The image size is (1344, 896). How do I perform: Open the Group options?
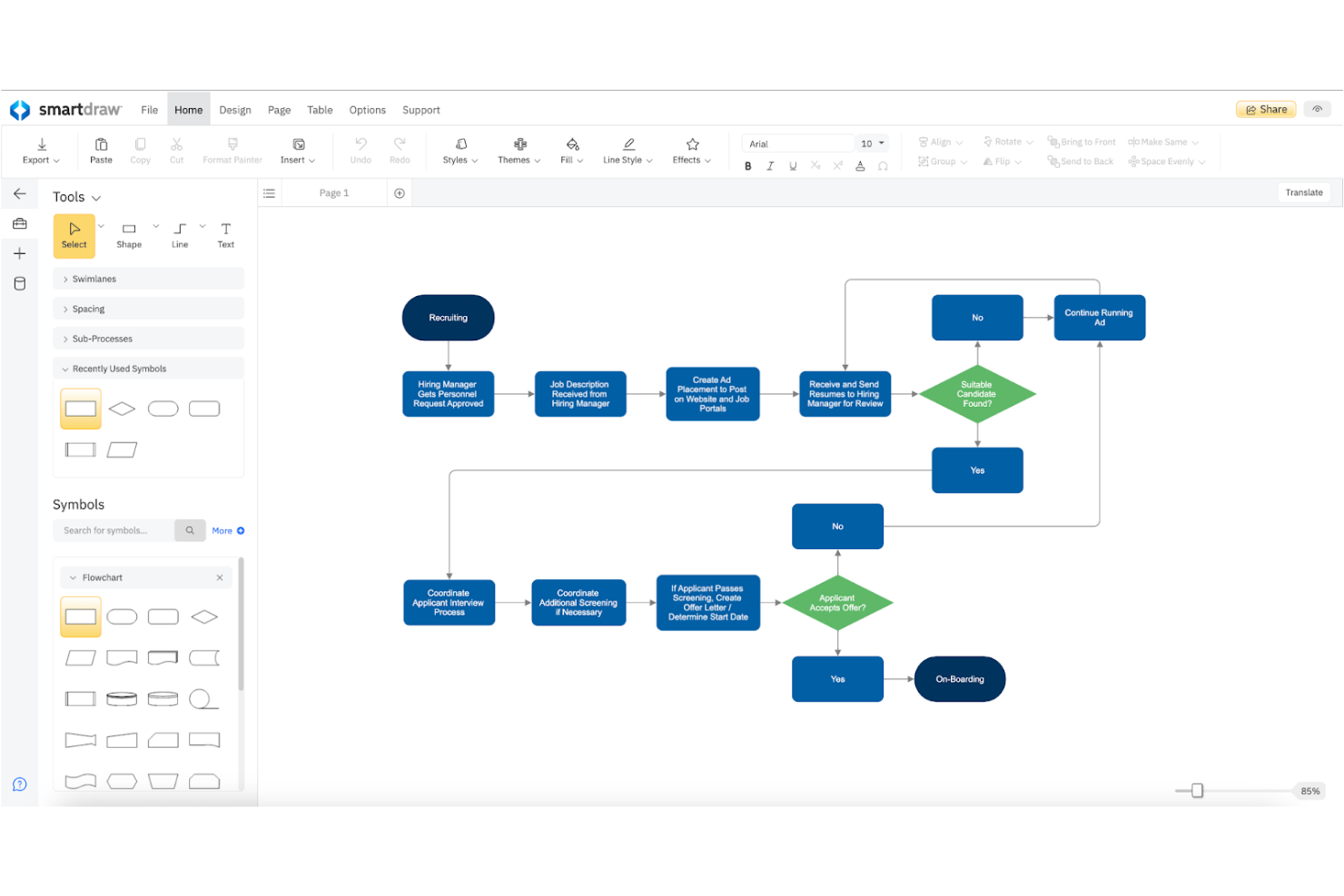tap(943, 162)
